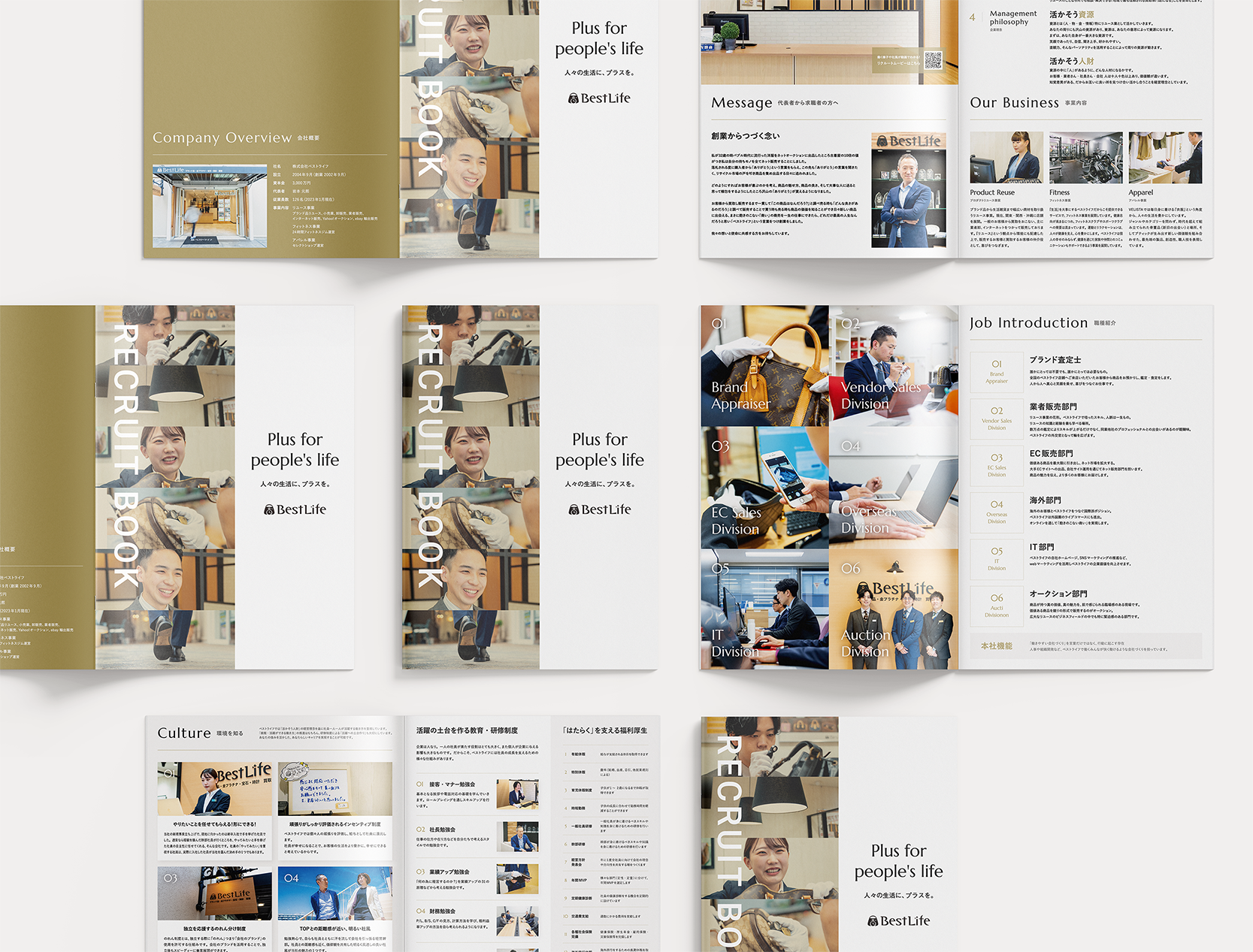
Task: Click the QR code above the Message section
Action: pos(933,61)
